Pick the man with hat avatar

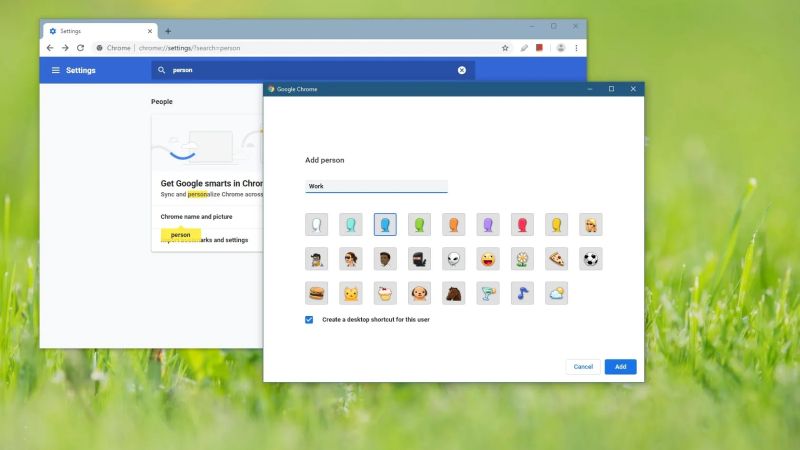[x=316, y=259]
